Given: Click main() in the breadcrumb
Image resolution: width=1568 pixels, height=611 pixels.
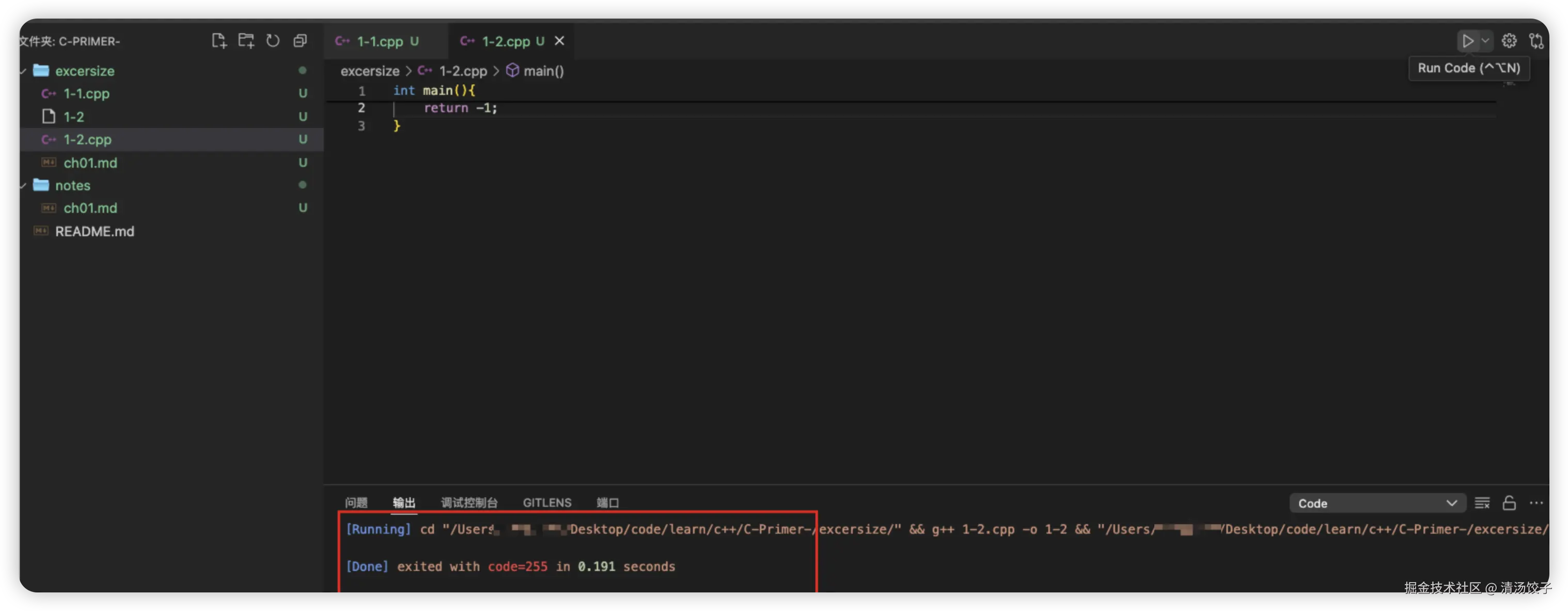Looking at the screenshot, I should (x=543, y=71).
